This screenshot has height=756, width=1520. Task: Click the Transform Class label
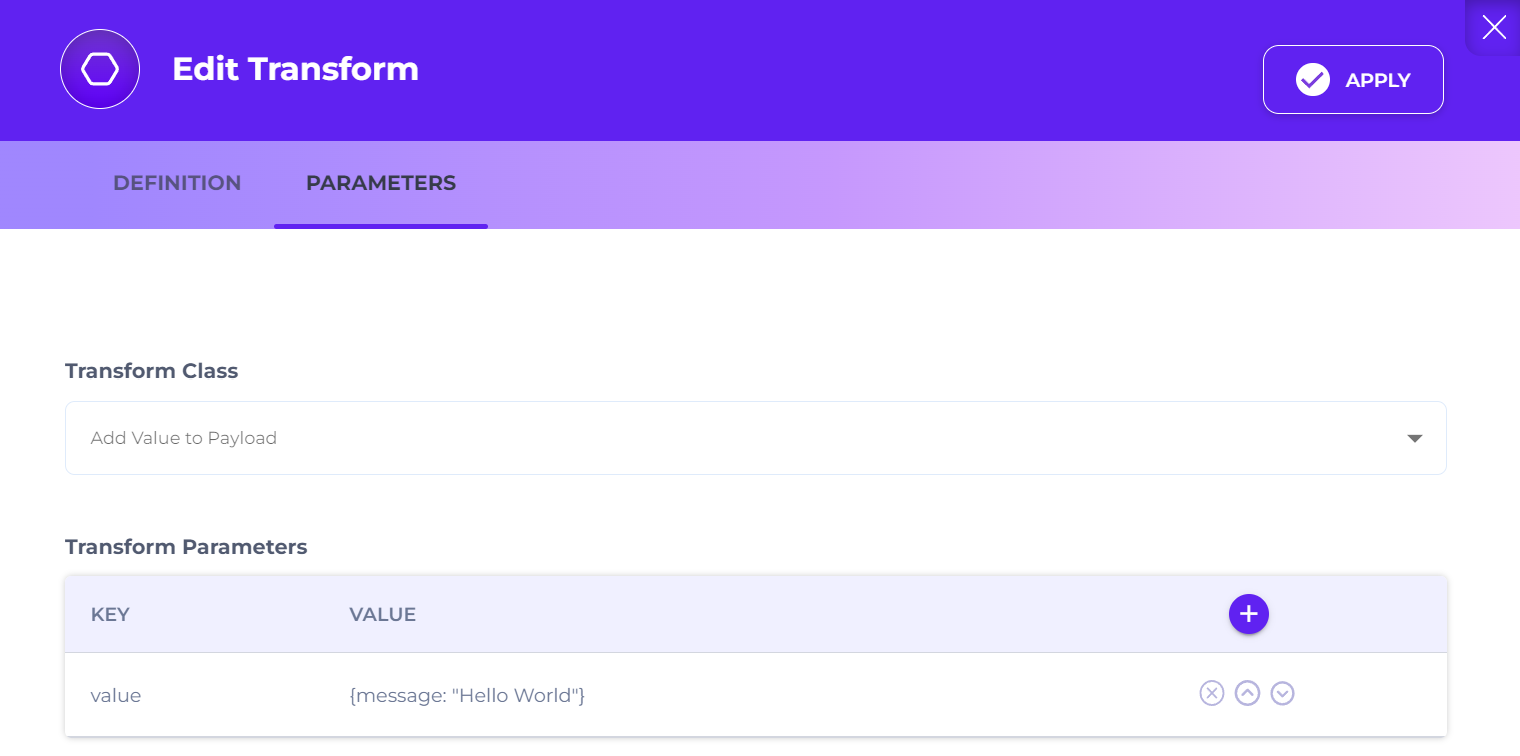(151, 371)
